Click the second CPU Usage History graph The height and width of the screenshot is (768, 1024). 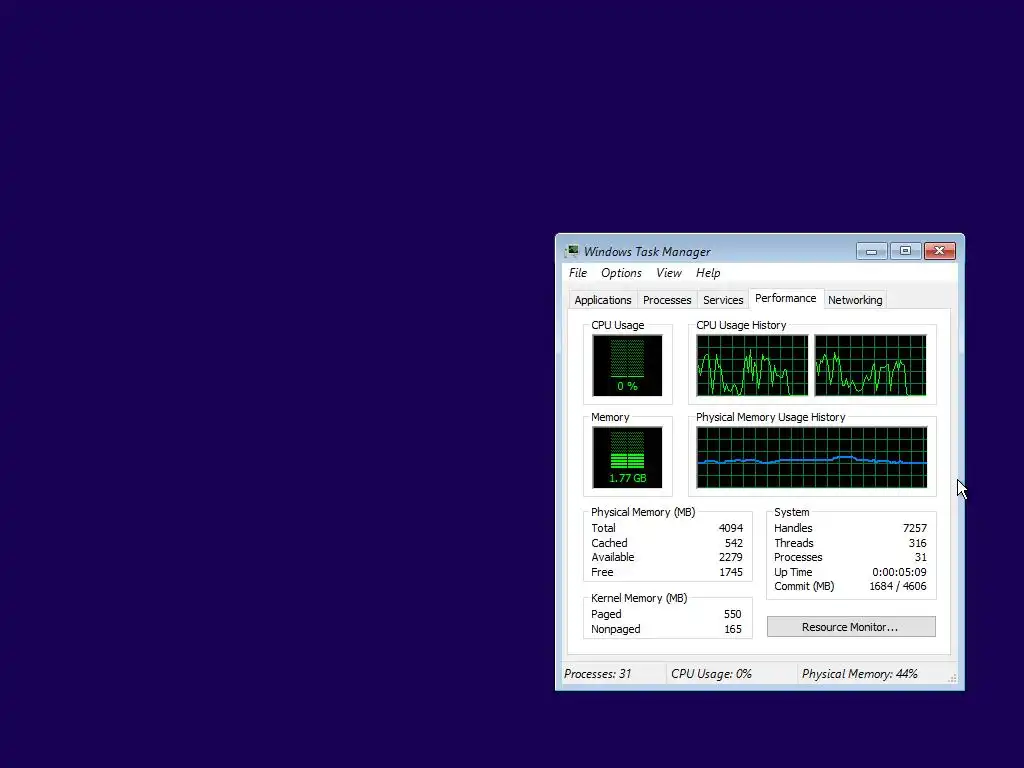871,366
